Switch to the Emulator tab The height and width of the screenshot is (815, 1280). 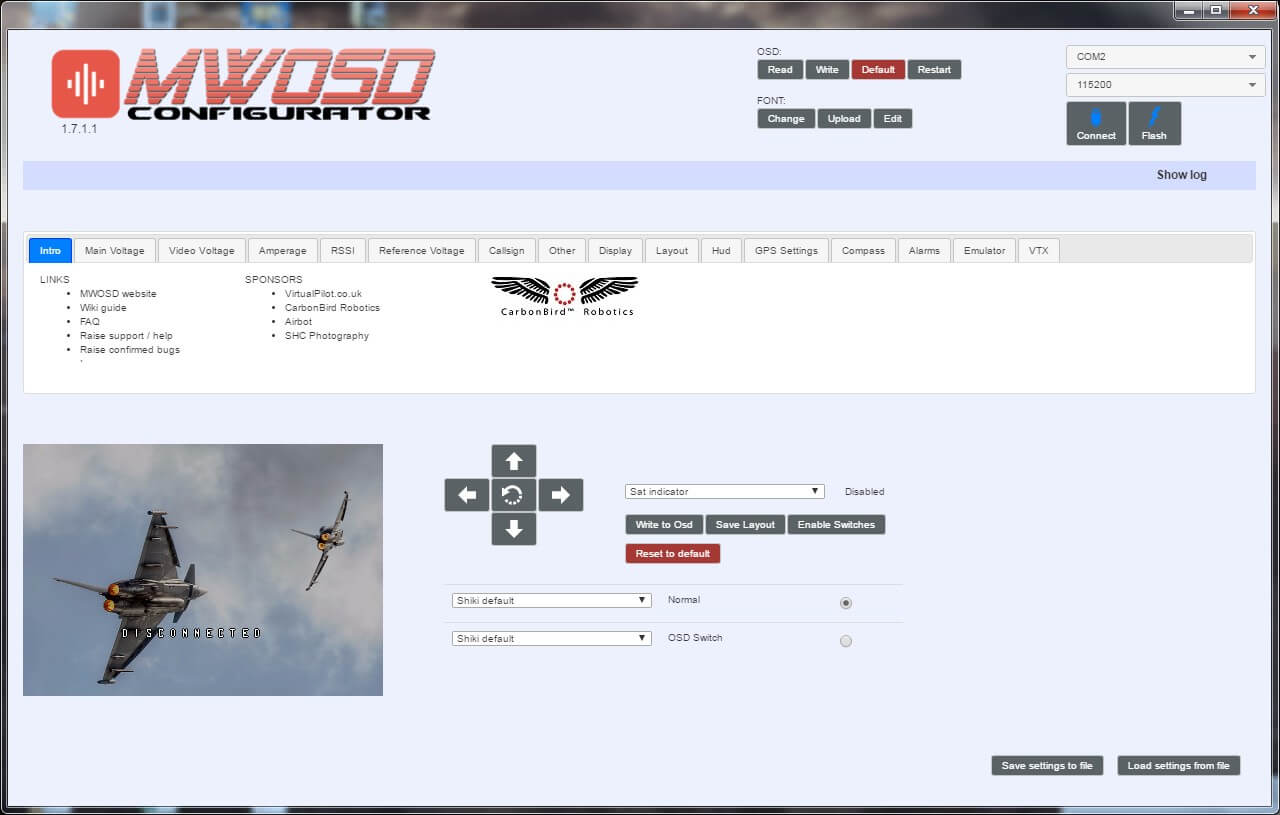coord(985,250)
